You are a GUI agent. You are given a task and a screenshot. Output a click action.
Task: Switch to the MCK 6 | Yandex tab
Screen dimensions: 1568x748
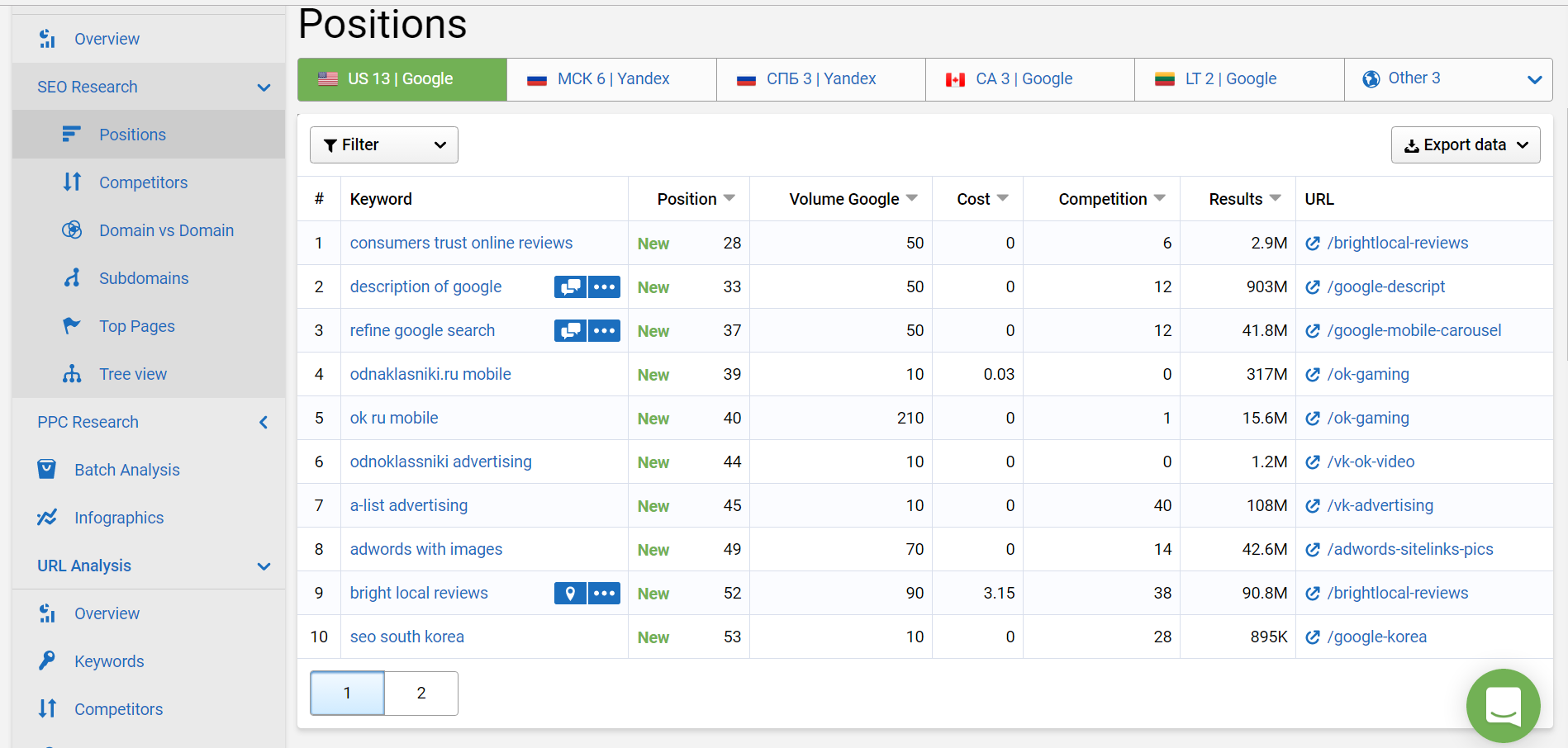pos(611,79)
